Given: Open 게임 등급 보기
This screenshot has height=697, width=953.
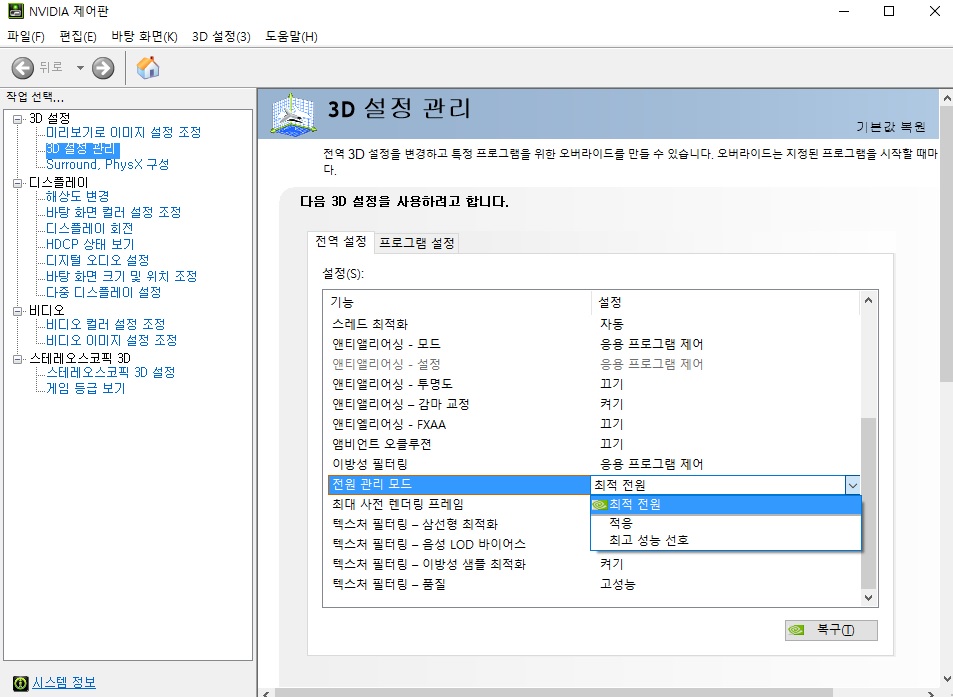Looking at the screenshot, I should (x=86, y=388).
